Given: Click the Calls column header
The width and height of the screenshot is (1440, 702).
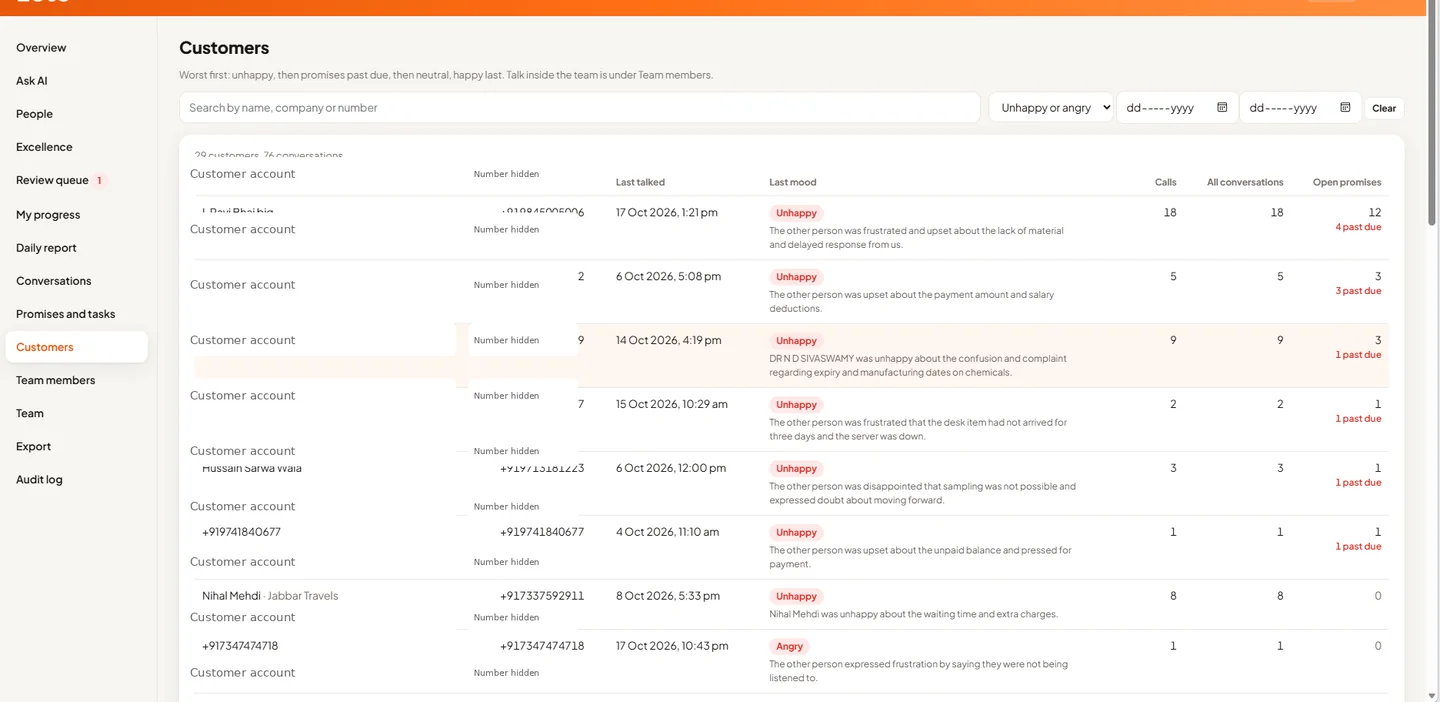Looking at the screenshot, I should pos(1165,182).
